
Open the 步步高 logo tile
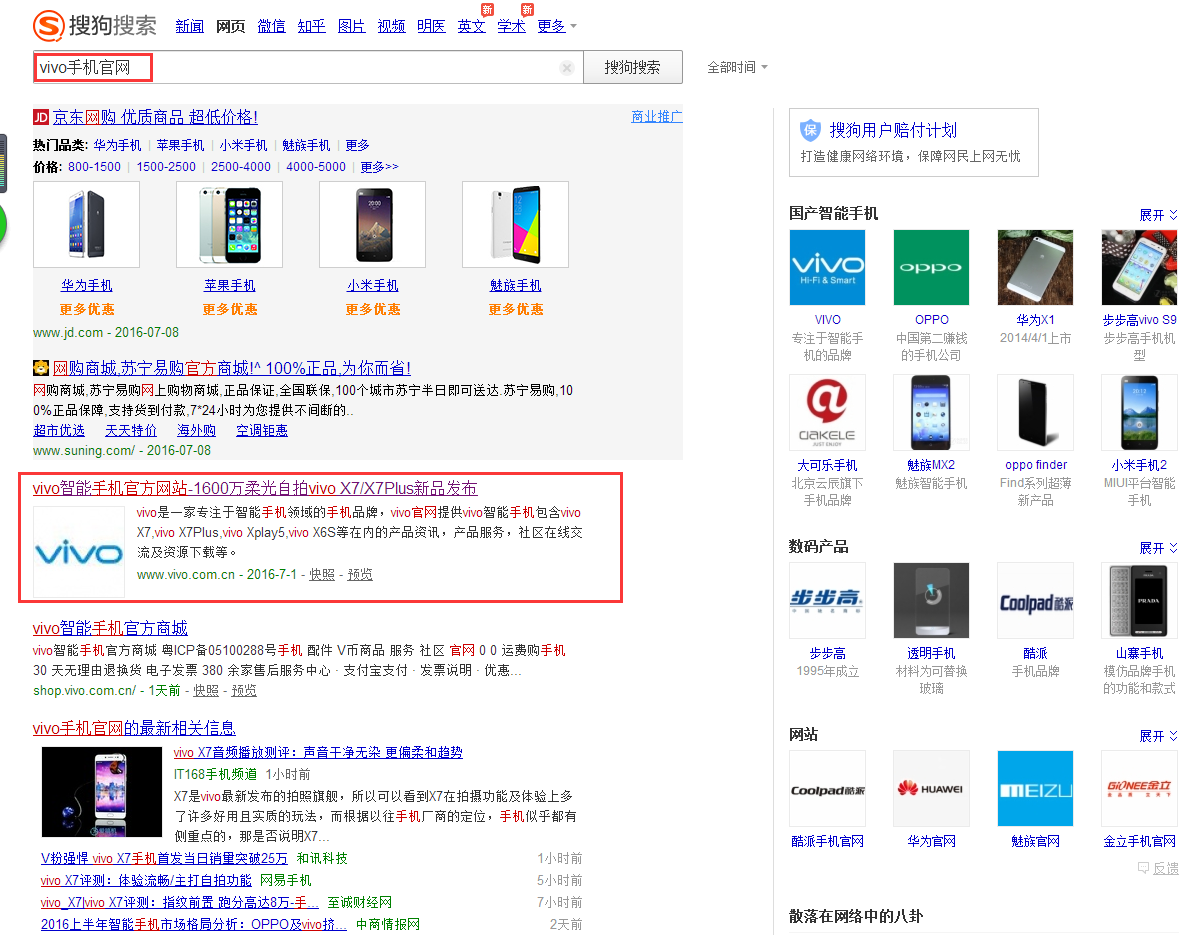click(827, 601)
